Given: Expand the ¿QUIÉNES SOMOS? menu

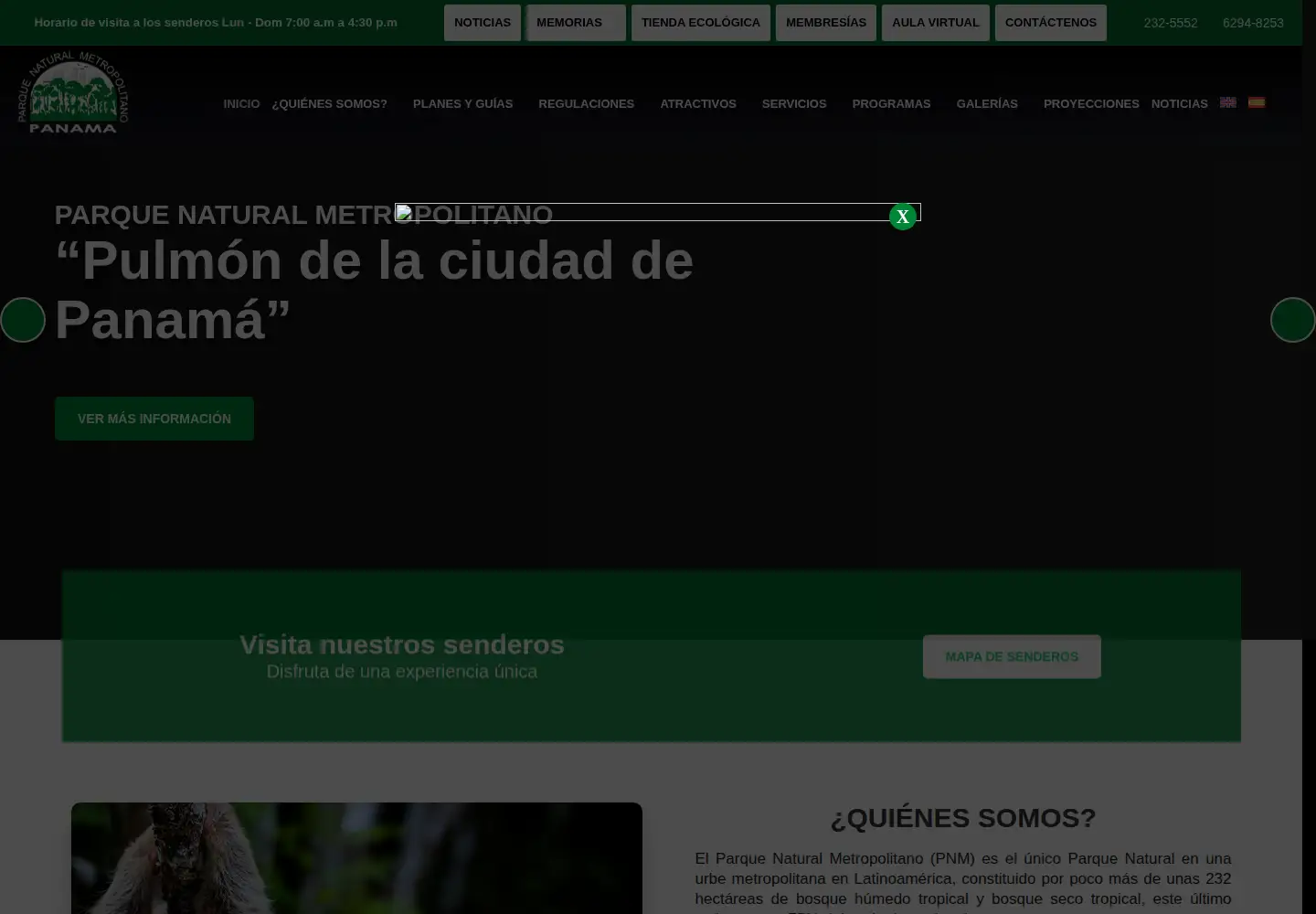Looking at the screenshot, I should 330,104.
